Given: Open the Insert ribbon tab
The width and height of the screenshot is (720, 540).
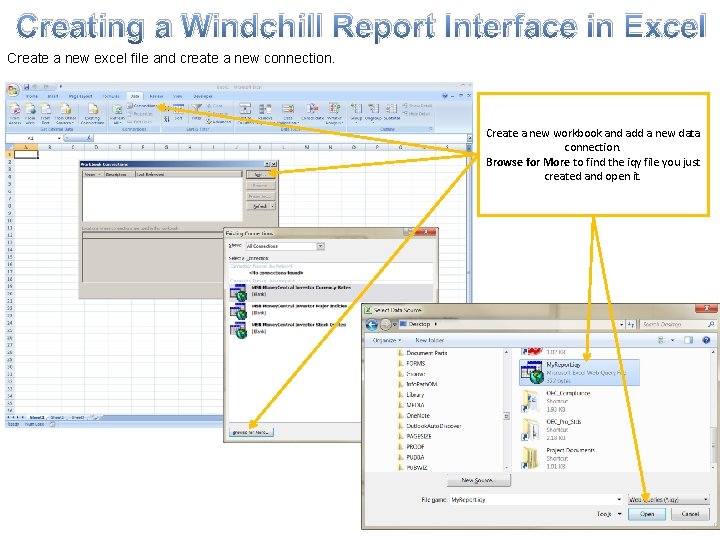Looking at the screenshot, I should point(53,96).
